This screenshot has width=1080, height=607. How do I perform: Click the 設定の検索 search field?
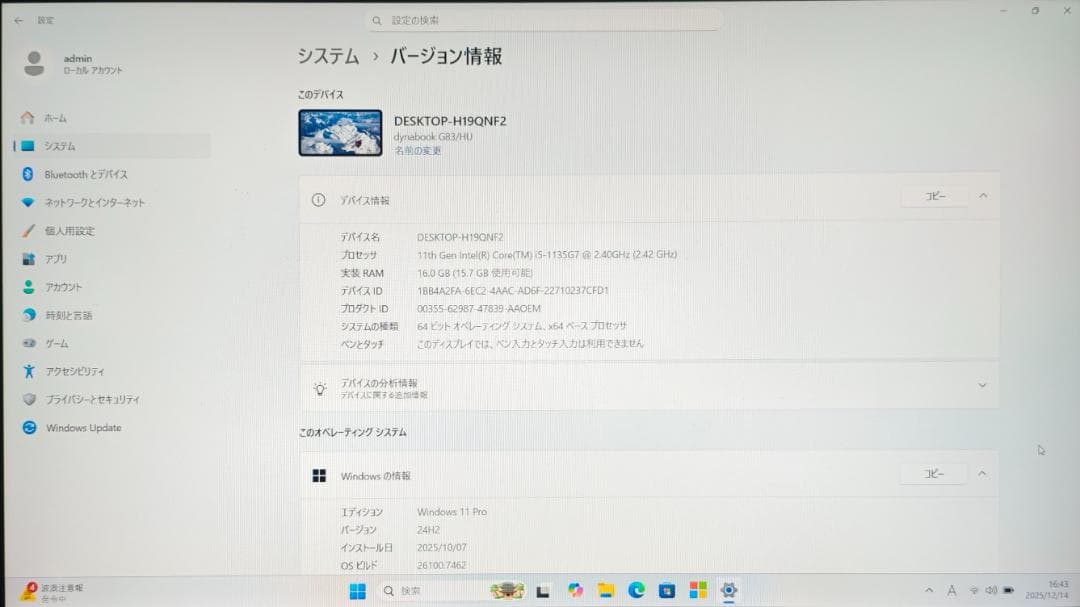point(545,19)
